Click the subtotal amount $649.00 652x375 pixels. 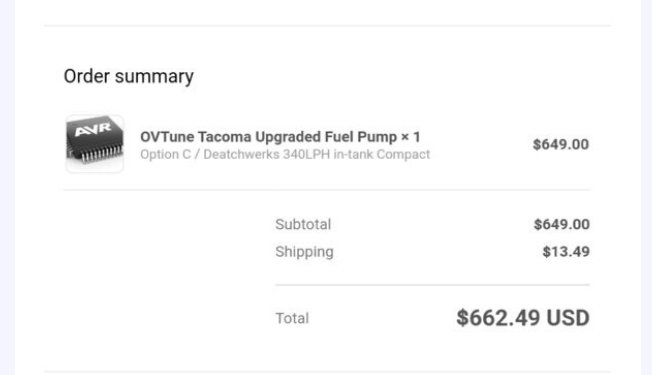click(x=561, y=224)
